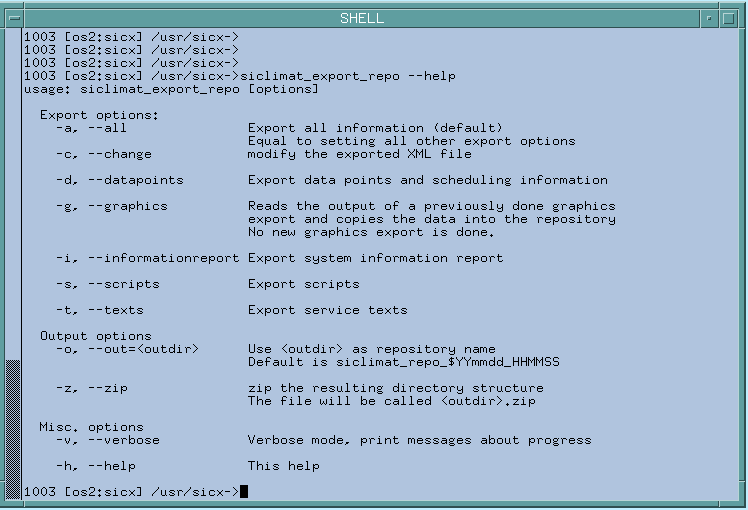Open the window menu button in title bar
Viewport: 748px width, 510px height.
pyautogui.click(x=13, y=18)
